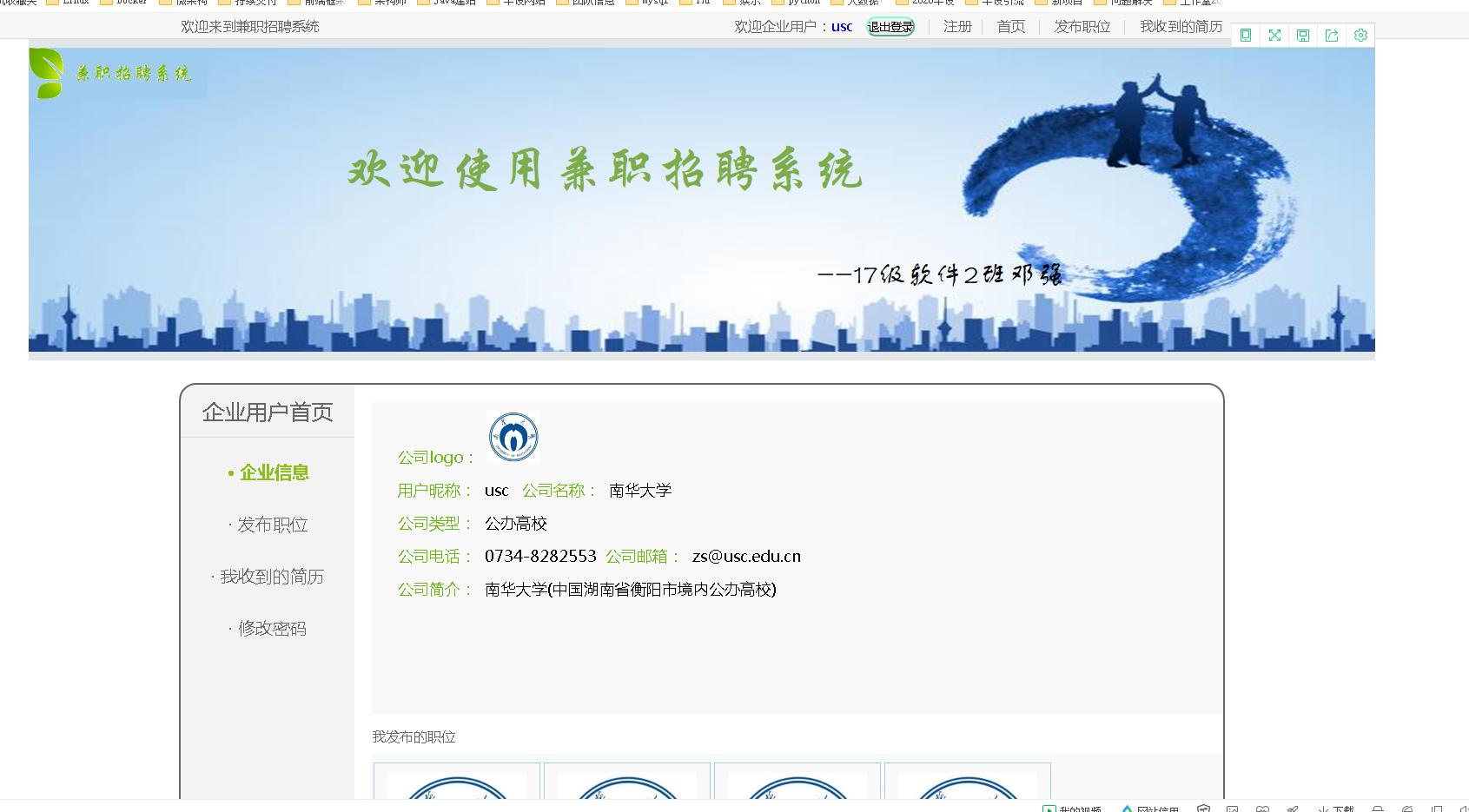This screenshot has height=812, width=1469.
Task: Click the save-screenshot icon in the toolbar
Action: 1302,36
